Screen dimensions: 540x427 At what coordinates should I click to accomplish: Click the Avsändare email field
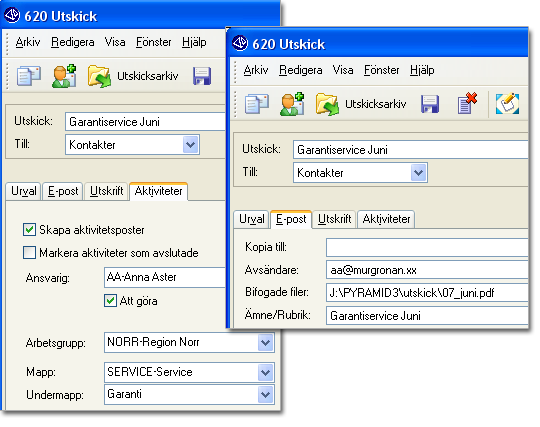(427, 270)
